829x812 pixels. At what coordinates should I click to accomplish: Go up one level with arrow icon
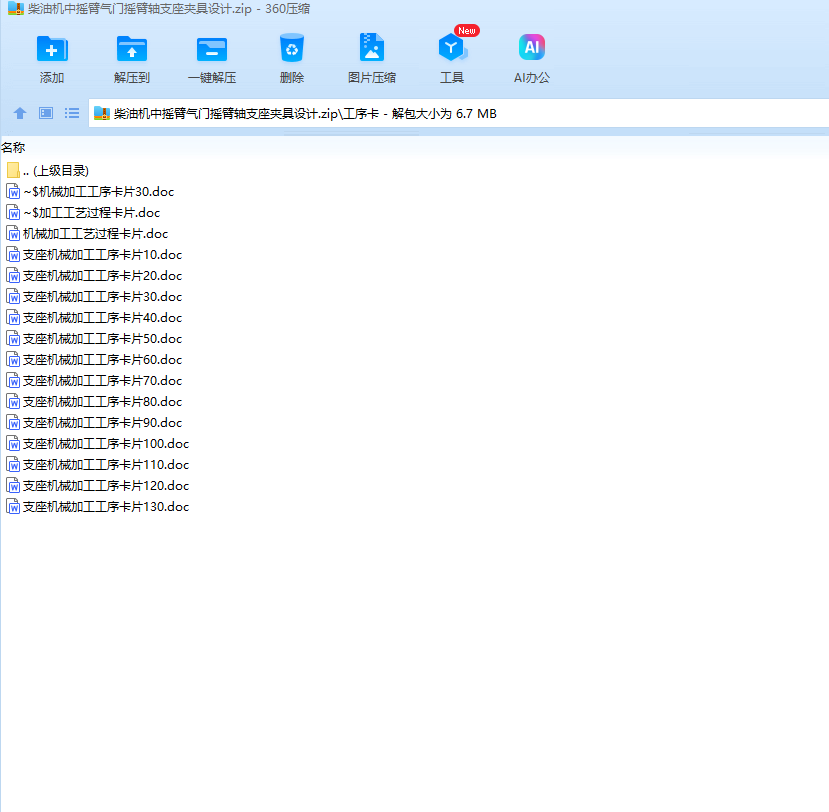[20, 113]
